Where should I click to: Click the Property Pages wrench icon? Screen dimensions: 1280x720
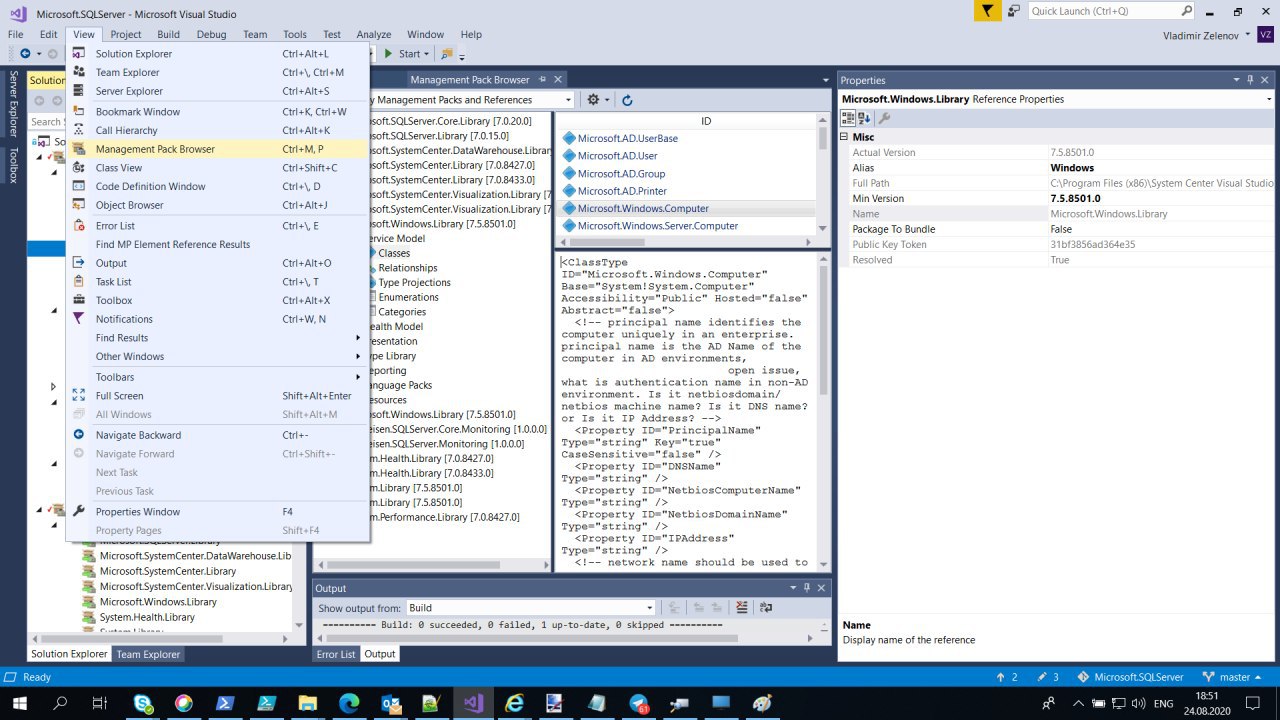pos(884,118)
